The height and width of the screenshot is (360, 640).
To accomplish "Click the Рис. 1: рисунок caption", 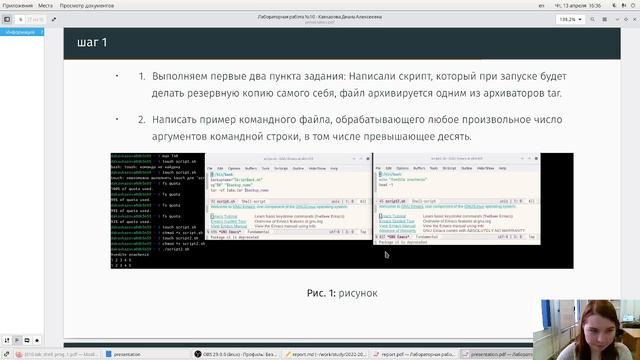I will point(342,293).
